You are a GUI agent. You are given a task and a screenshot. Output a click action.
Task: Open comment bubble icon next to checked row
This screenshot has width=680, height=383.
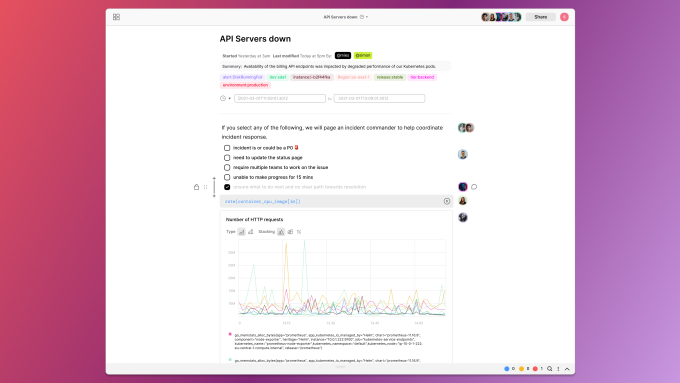[474, 187]
